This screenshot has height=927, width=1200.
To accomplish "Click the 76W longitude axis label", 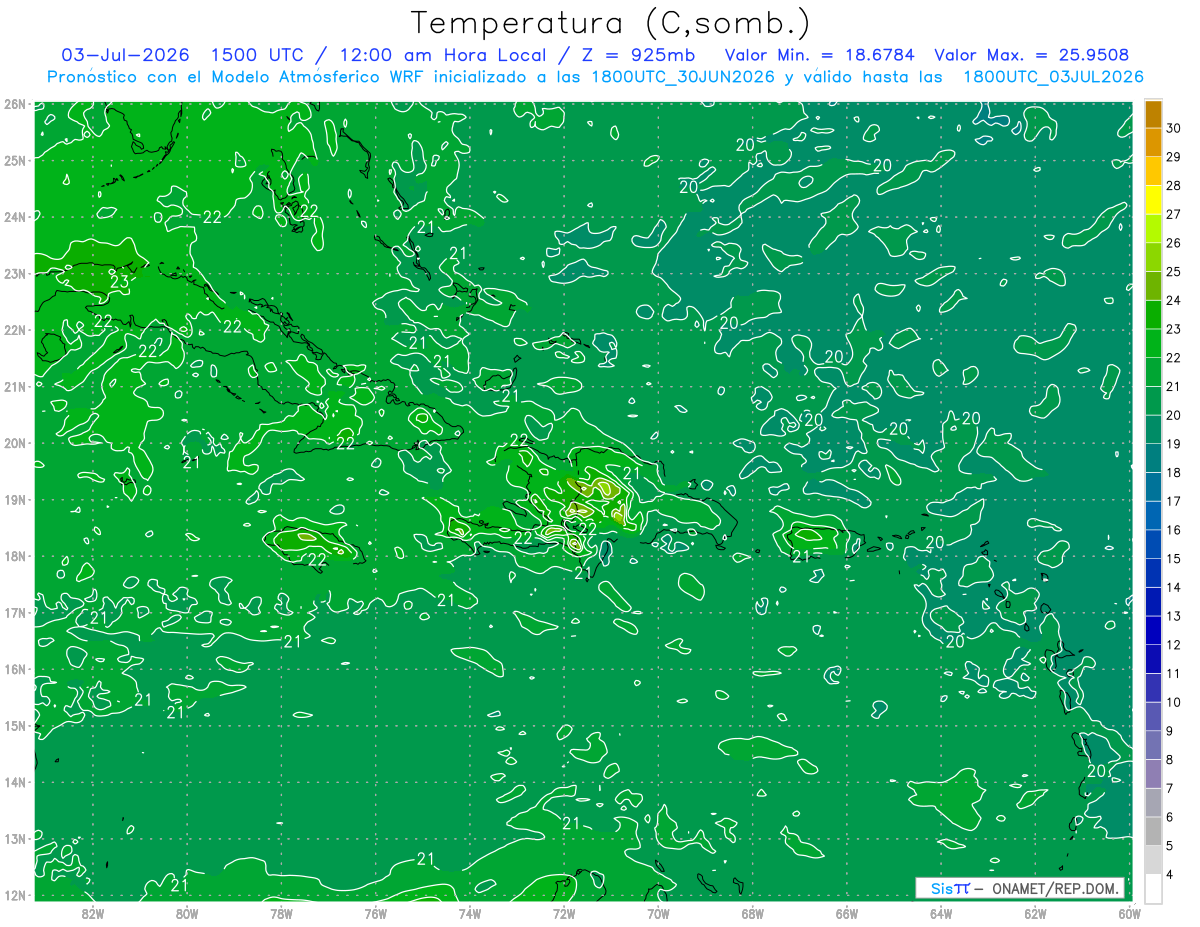I will (x=375, y=913).
